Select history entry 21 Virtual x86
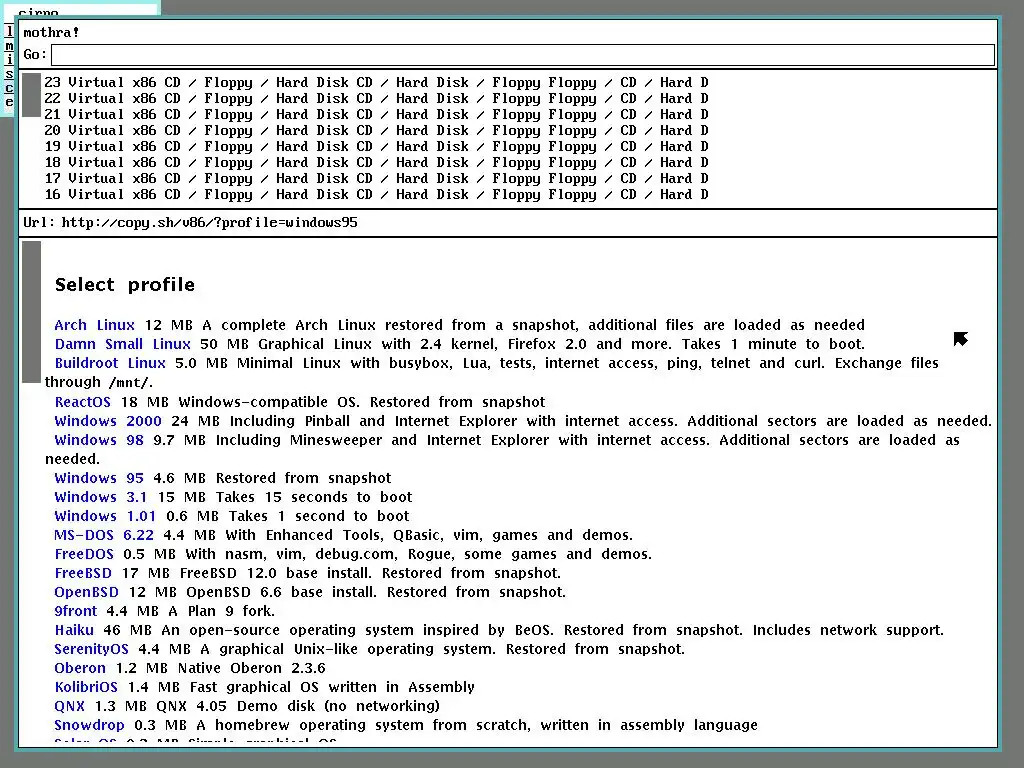Image resolution: width=1024 pixels, height=768 pixels. click(376, 114)
